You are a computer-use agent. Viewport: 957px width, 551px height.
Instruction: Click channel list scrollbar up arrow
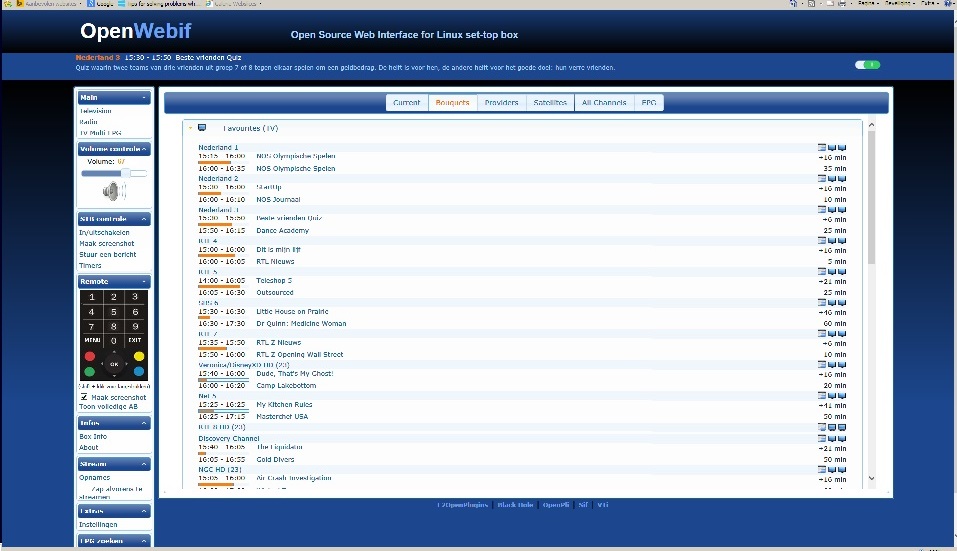(x=872, y=124)
